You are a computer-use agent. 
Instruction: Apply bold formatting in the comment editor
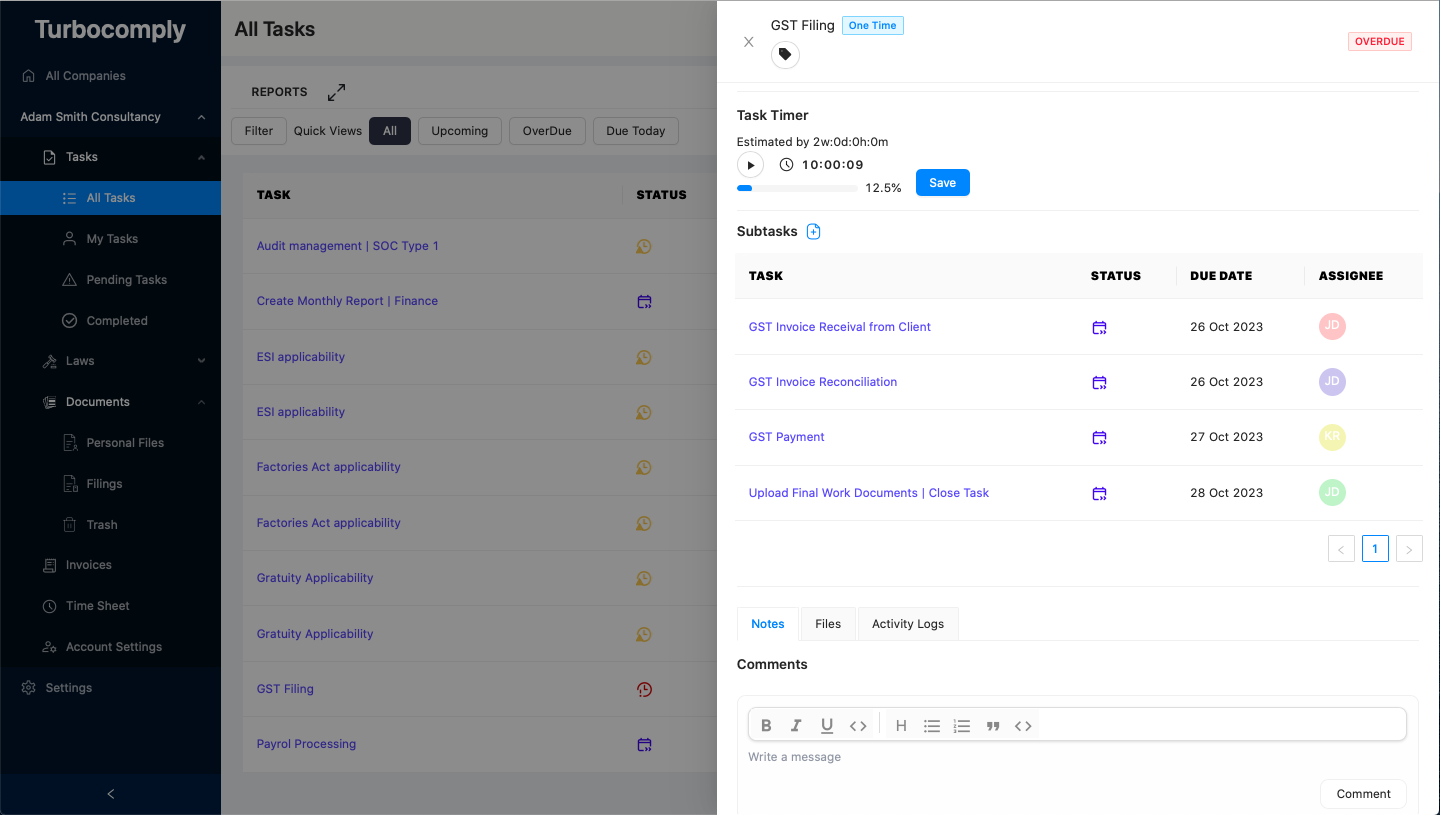click(766, 725)
